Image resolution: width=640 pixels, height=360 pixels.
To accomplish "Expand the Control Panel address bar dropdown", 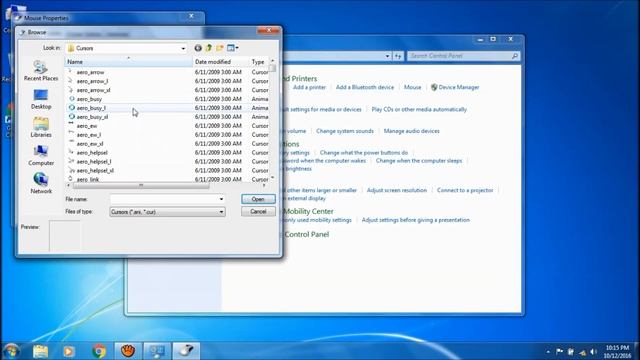I will click(x=387, y=56).
